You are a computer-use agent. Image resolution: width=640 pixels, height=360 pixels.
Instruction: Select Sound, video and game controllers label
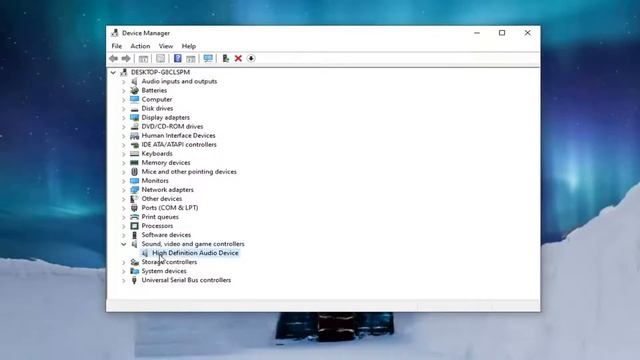tap(193, 244)
